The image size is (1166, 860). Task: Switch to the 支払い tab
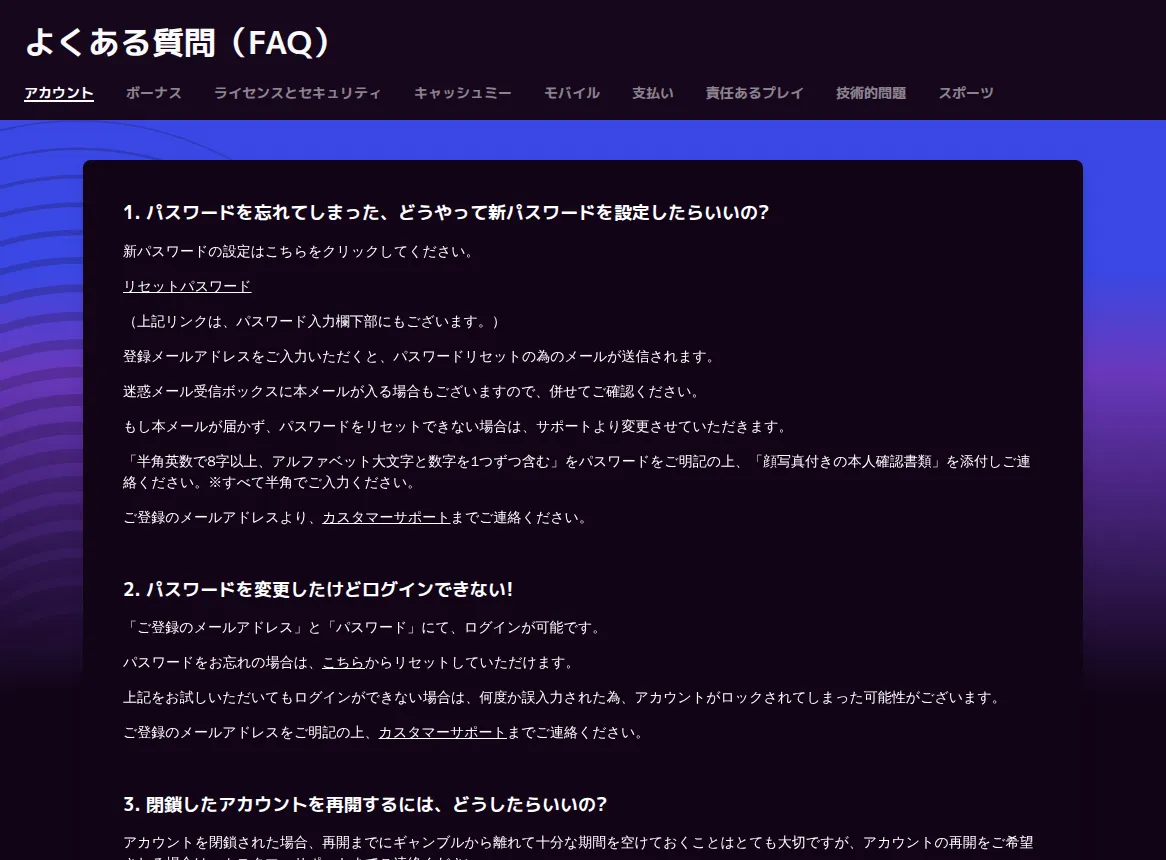point(653,93)
